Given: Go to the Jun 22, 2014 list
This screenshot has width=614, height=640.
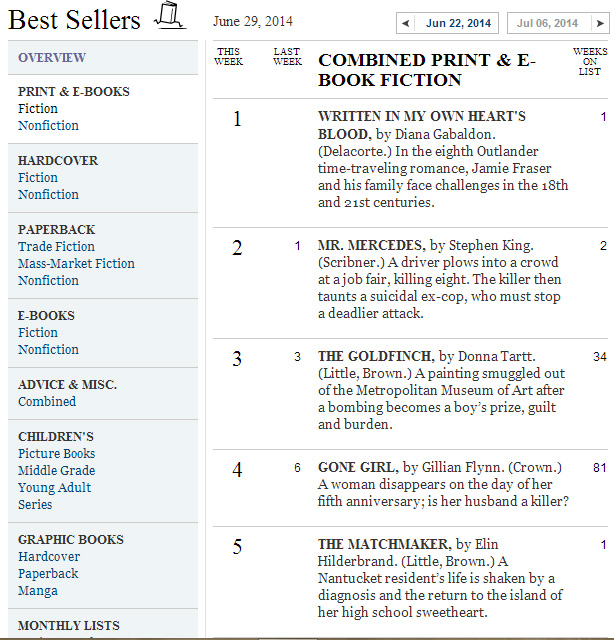Looking at the screenshot, I should tap(458, 23).
